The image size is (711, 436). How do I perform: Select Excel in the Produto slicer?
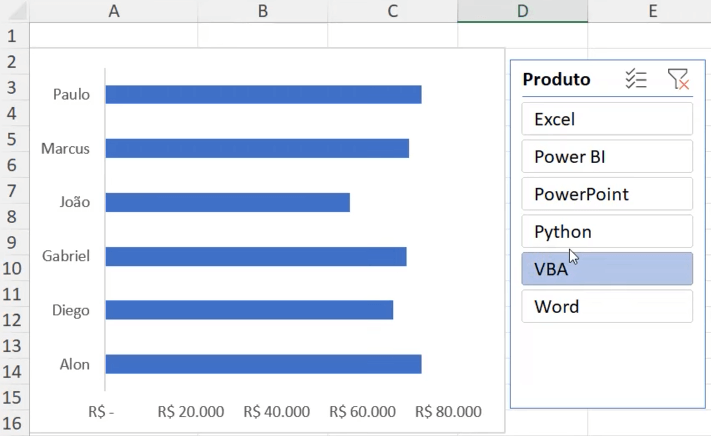(607, 119)
